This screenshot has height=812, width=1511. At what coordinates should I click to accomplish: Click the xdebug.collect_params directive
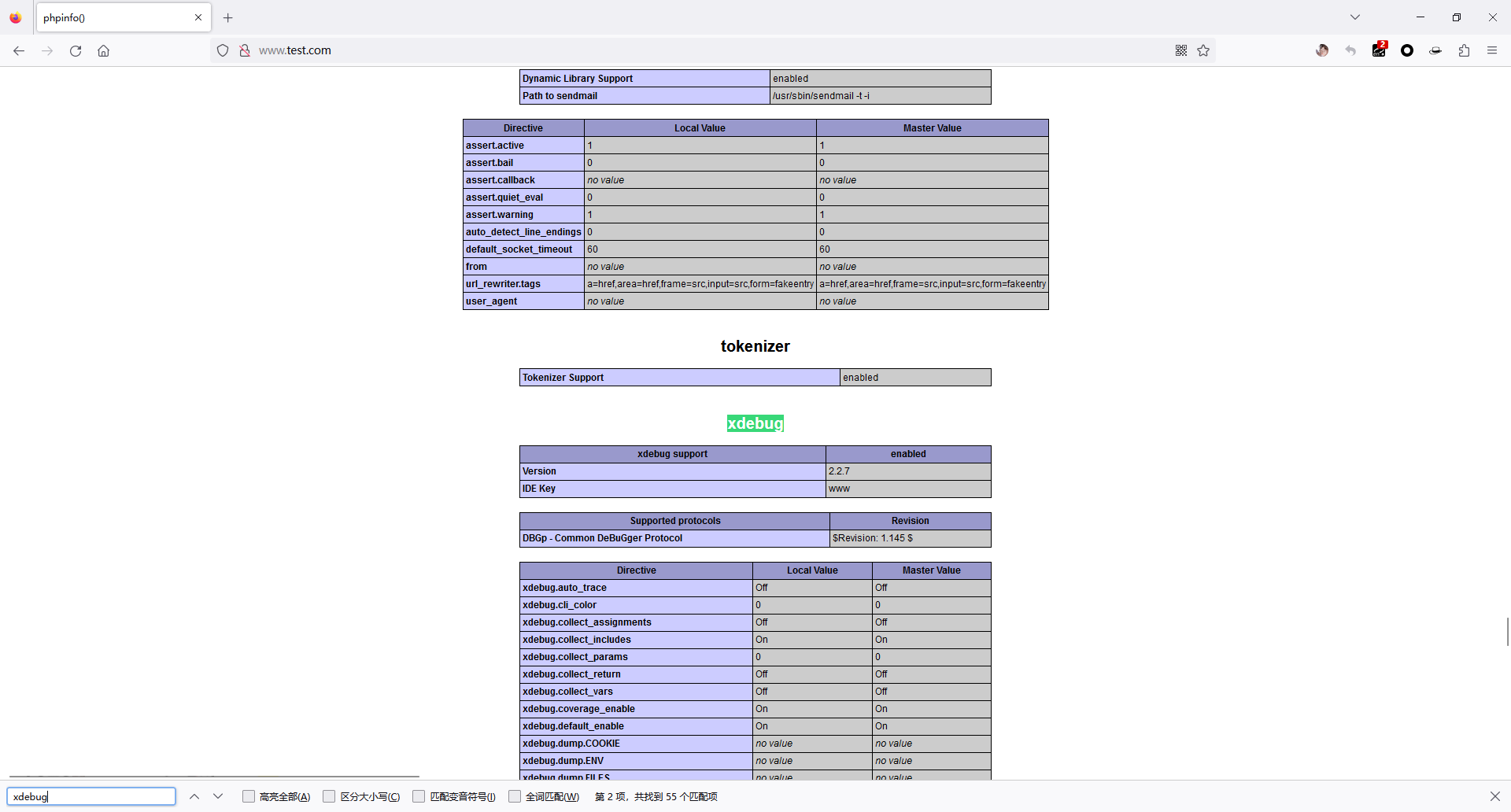coord(575,657)
